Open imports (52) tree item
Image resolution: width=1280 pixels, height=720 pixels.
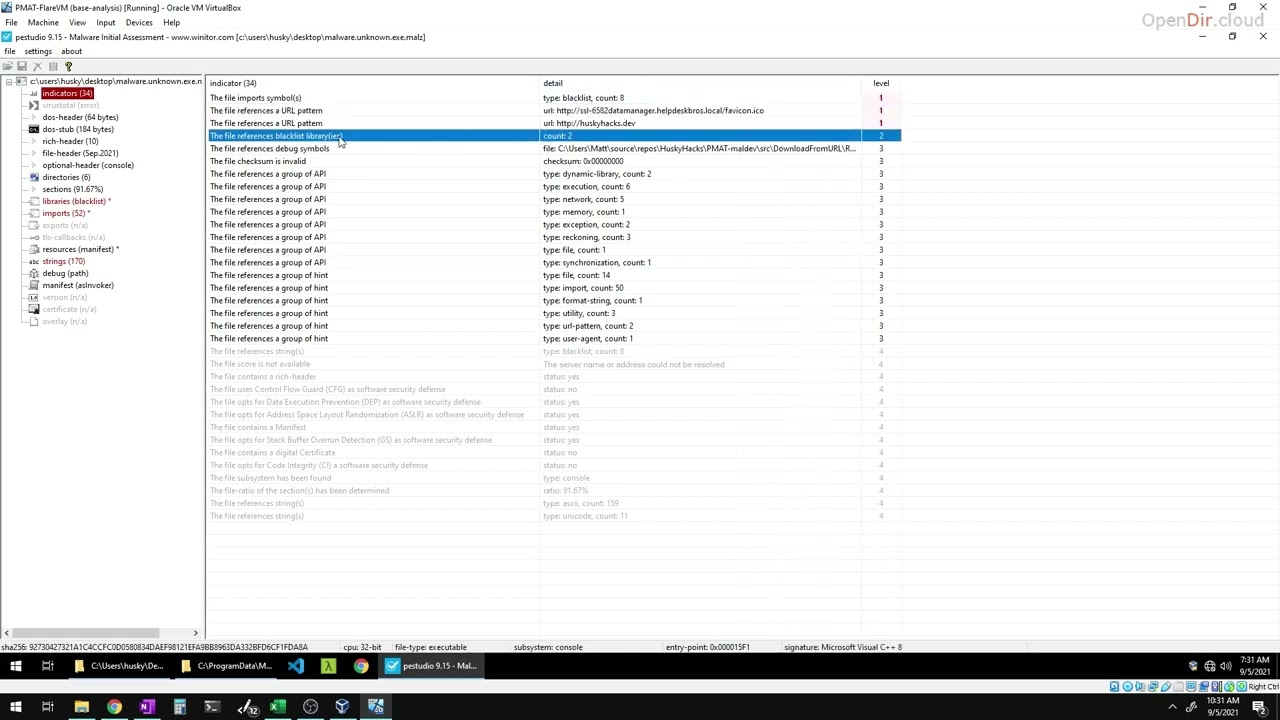point(66,213)
